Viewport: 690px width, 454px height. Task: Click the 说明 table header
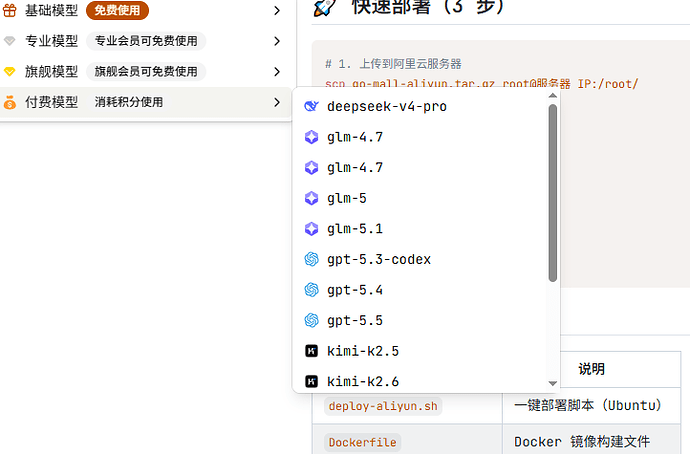click(x=591, y=369)
